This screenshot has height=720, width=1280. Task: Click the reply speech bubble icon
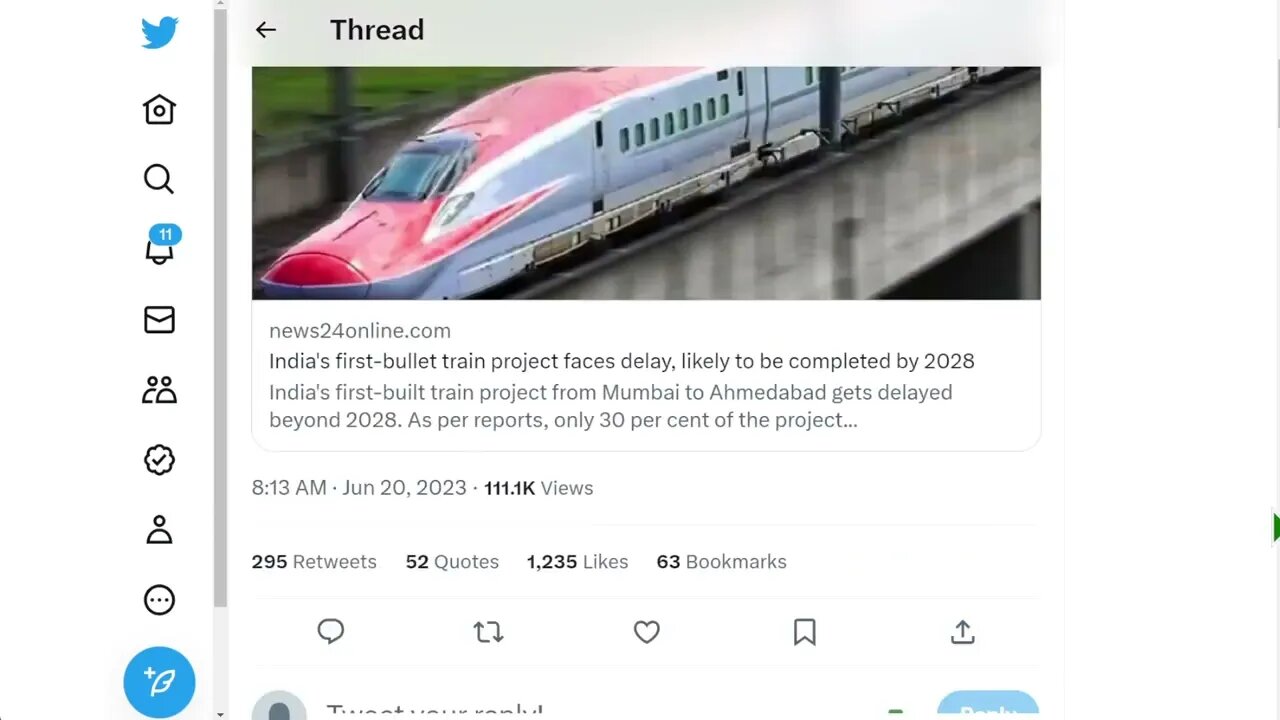click(331, 632)
